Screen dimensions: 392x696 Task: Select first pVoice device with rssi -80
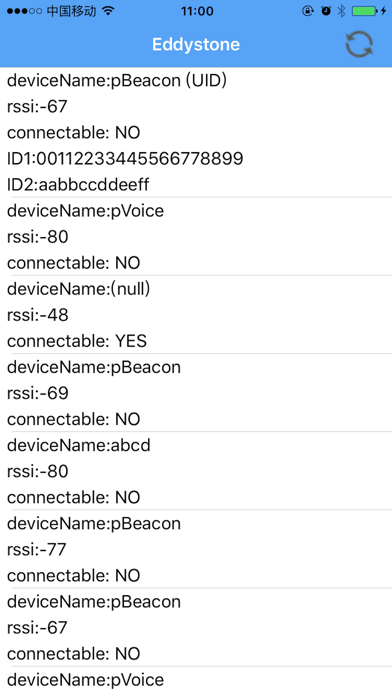[196, 237]
